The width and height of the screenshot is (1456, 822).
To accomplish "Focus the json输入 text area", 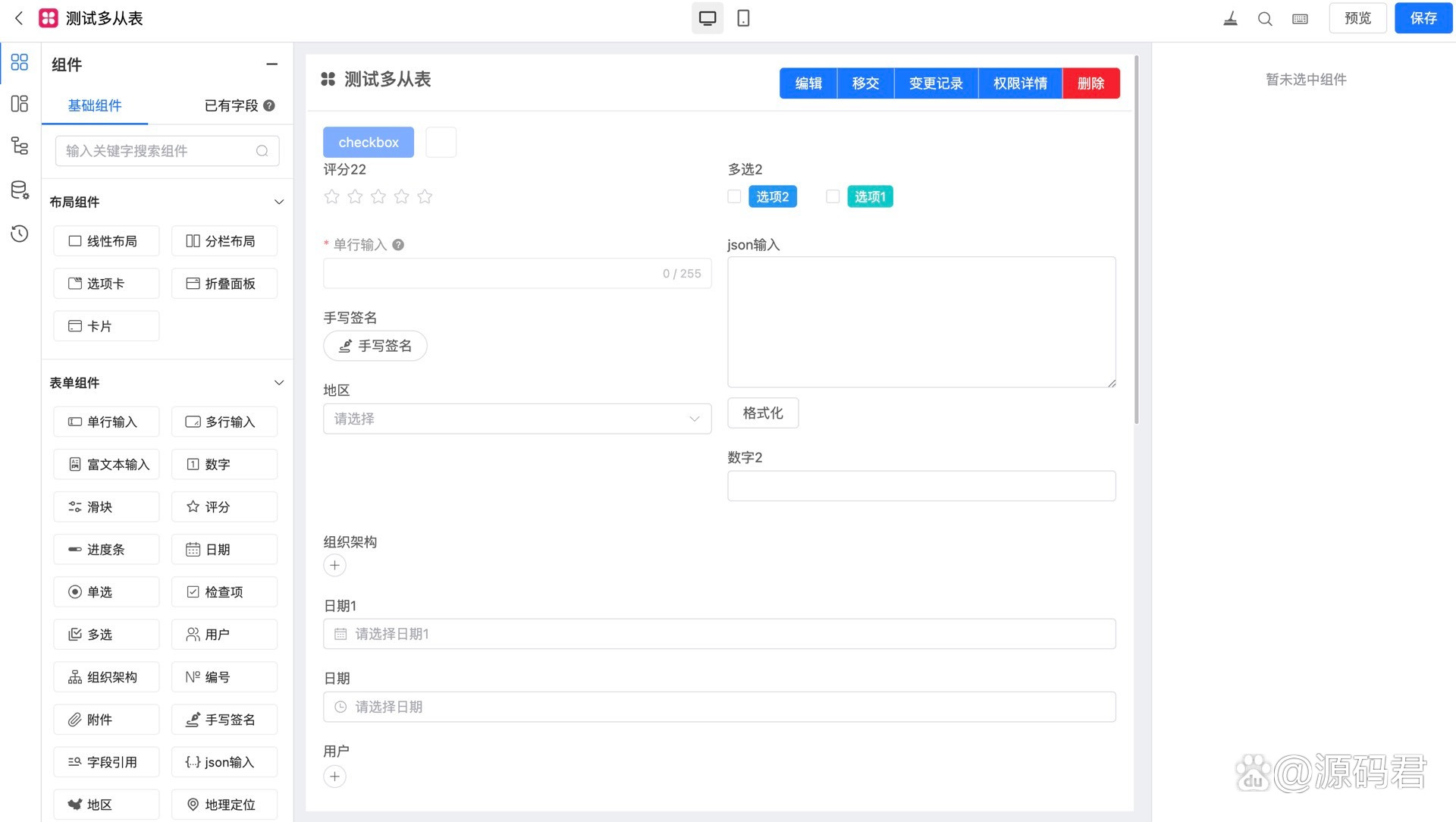I will pyautogui.click(x=921, y=322).
